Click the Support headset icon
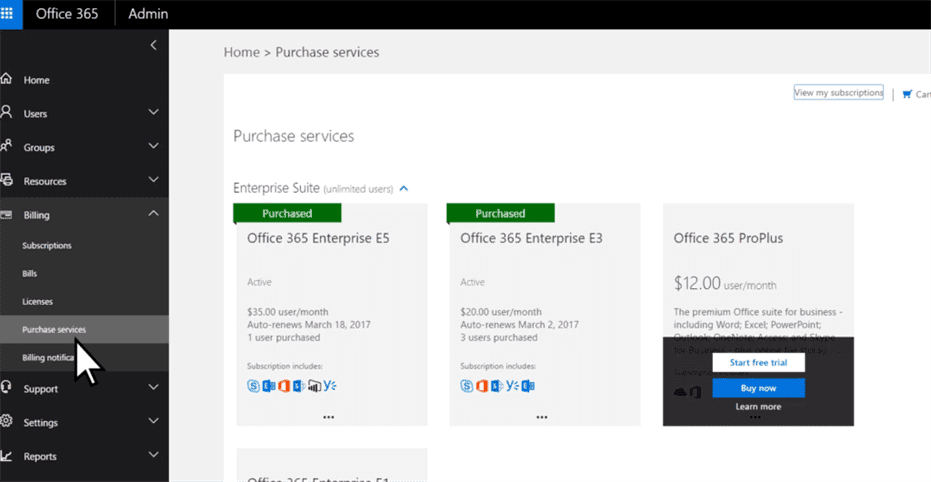Image resolution: width=931 pixels, height=482 pixels. point(6,388)
